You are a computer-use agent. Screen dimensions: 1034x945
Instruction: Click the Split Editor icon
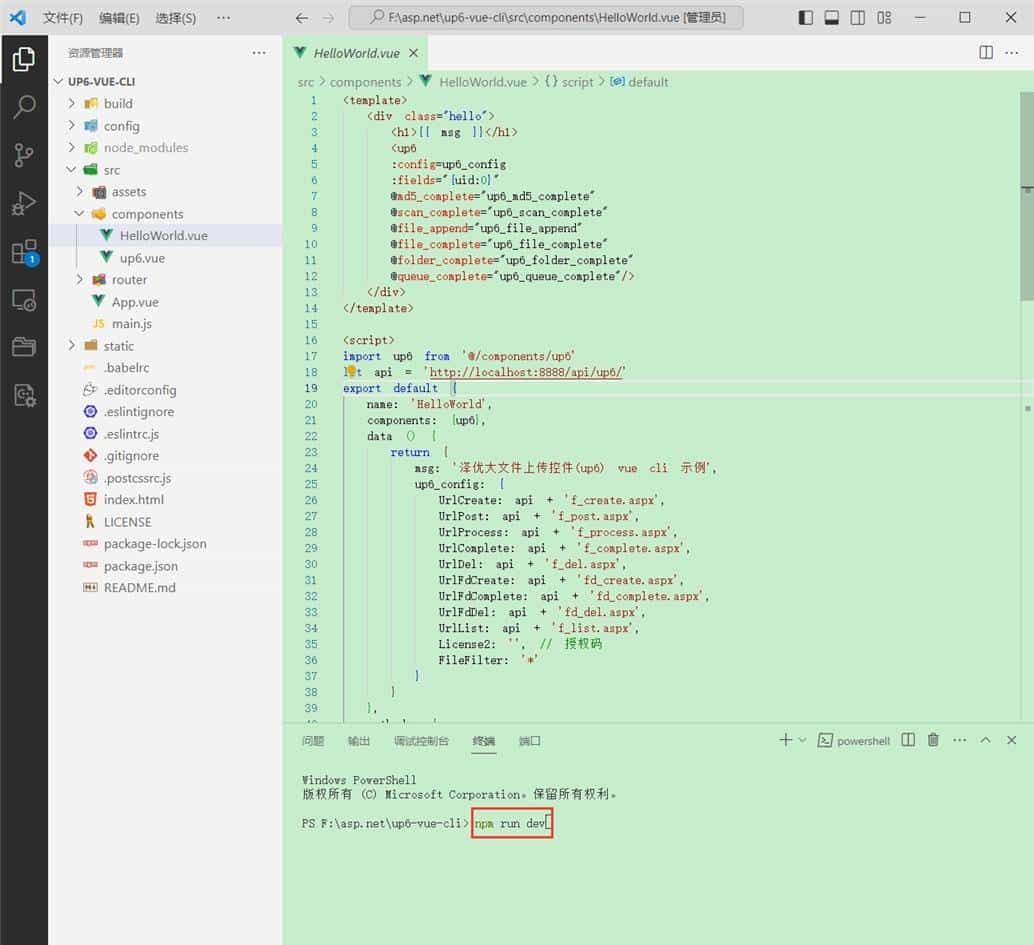point(986,52)
